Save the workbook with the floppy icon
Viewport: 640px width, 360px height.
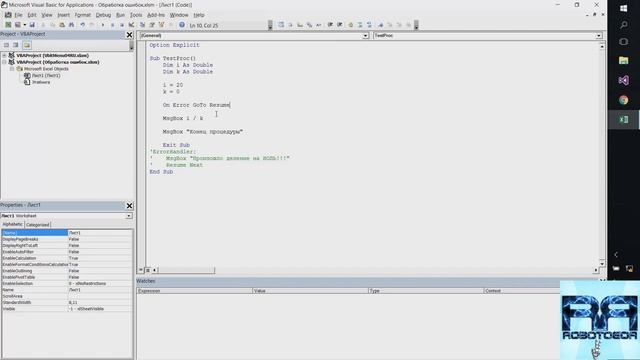pos(32,25)
